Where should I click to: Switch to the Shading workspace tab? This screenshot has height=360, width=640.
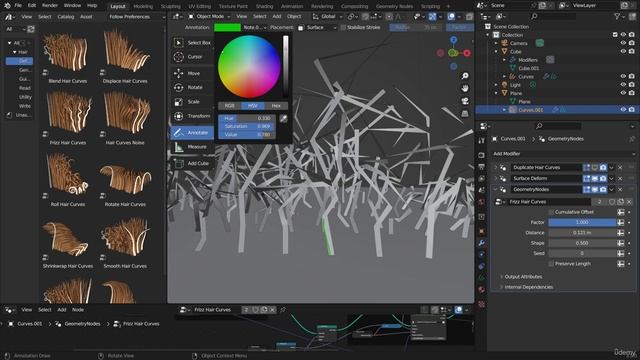[264, 6]
